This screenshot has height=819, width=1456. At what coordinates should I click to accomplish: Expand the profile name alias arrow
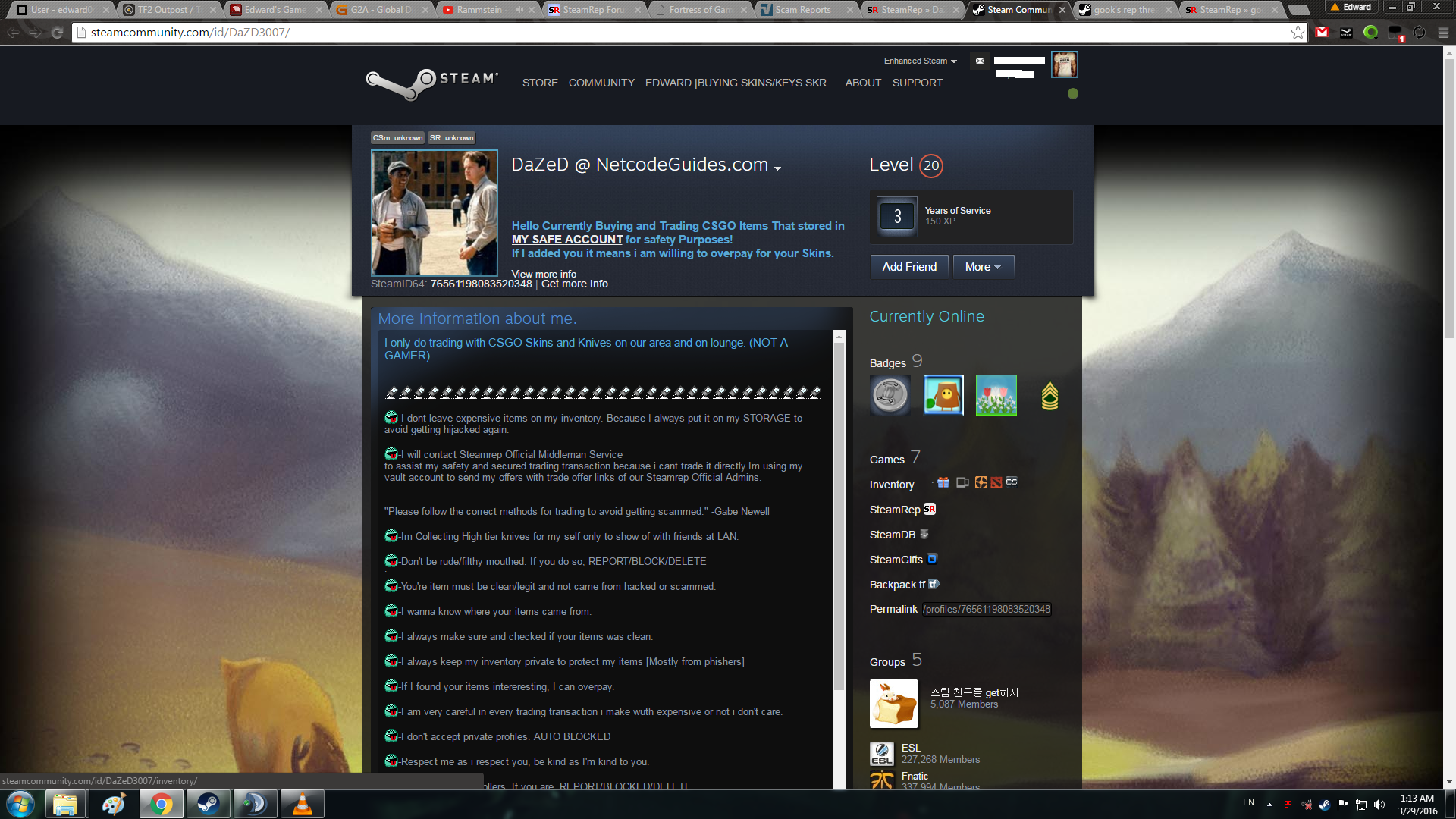(x=777, y=168)
